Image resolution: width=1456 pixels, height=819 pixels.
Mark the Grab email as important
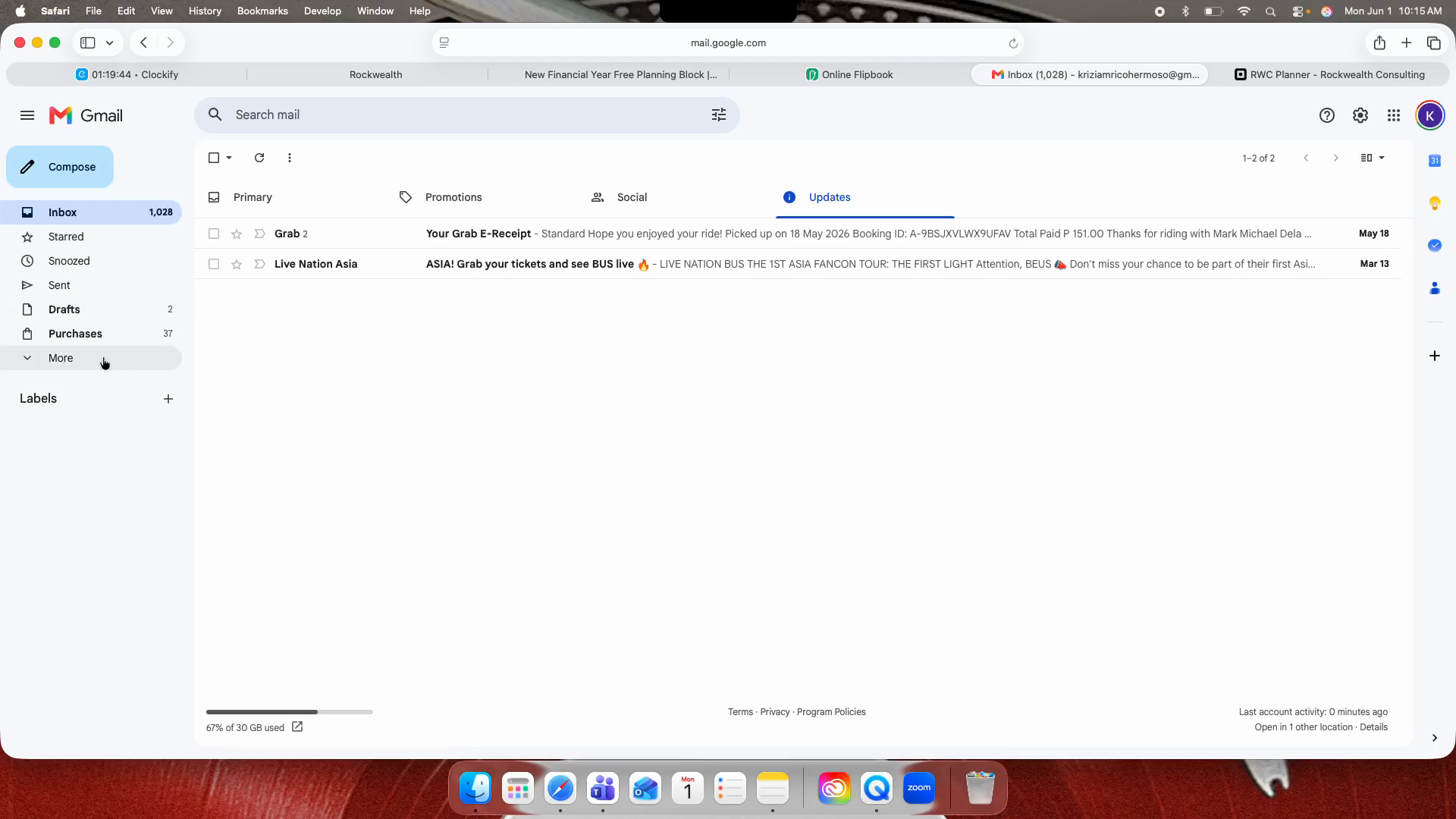259,234
